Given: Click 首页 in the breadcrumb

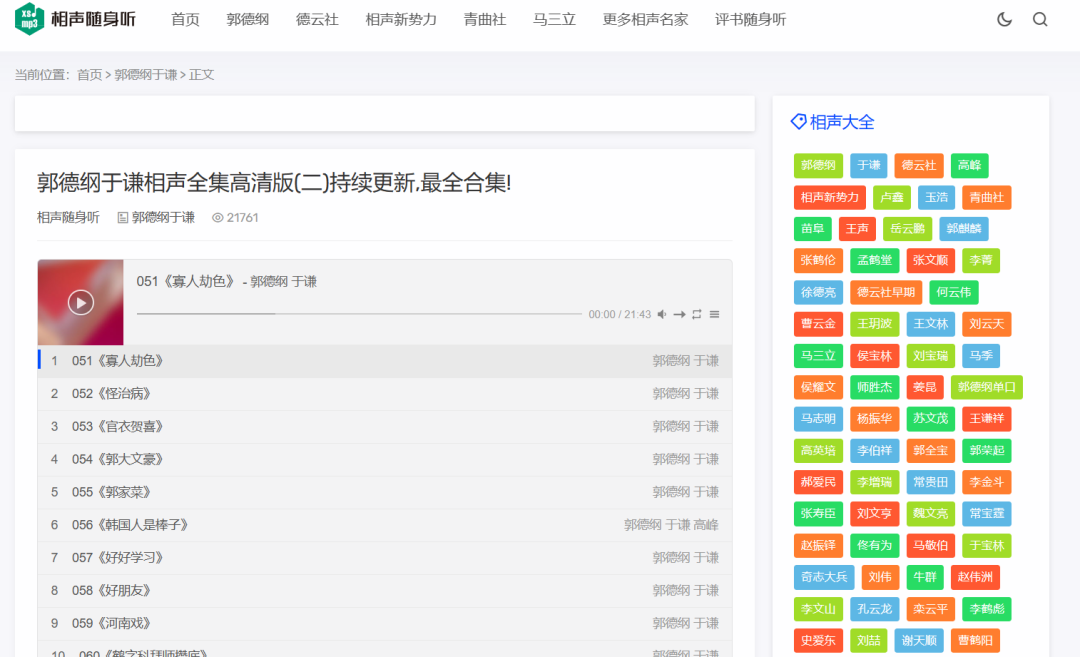Looking at the screenshot, I should point(90,74).
